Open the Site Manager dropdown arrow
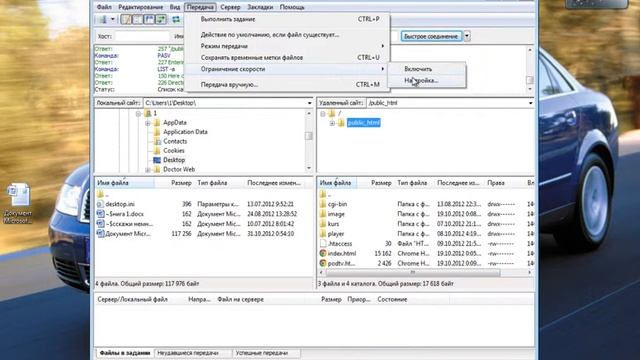640x360 pixels. 113,19
